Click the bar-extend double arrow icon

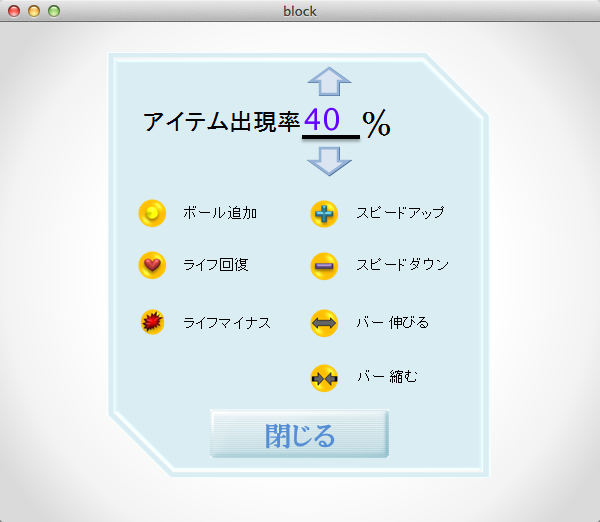pos(324,322)
